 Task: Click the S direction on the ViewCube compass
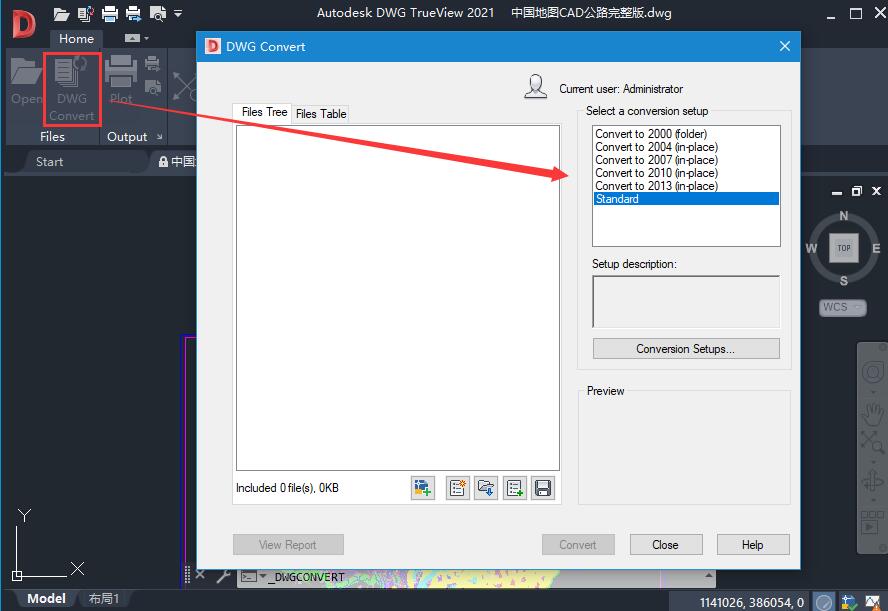[844, 281]
